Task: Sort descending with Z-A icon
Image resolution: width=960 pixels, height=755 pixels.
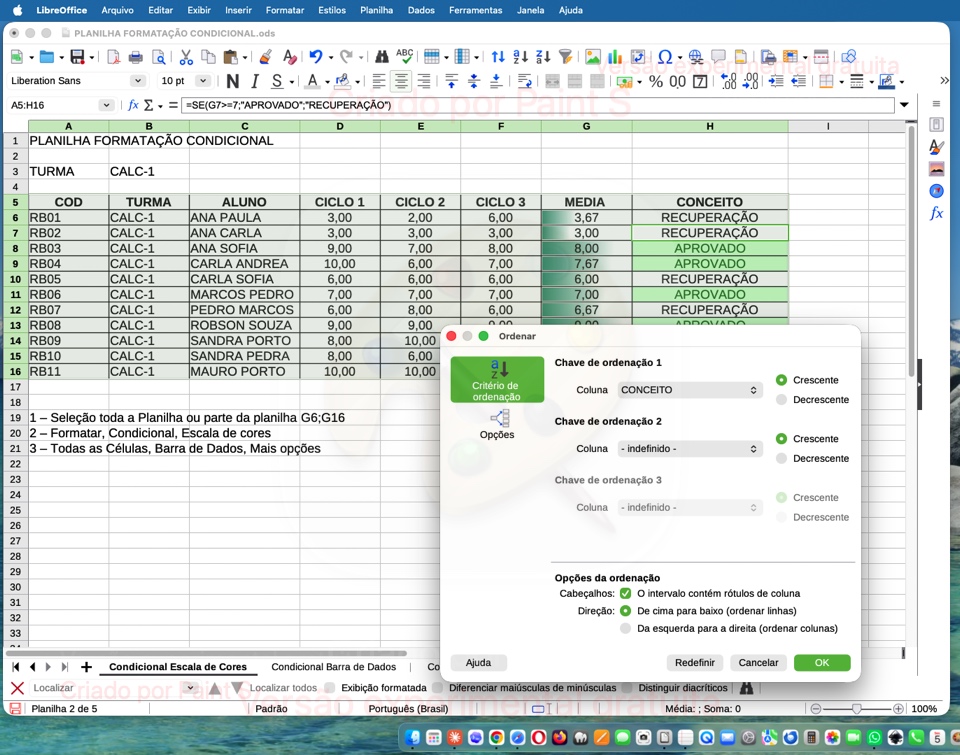Action: tap(543, 57)
